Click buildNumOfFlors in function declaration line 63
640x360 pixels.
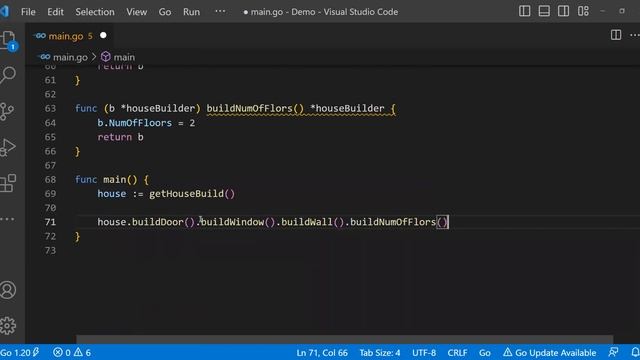click(249, 109)
